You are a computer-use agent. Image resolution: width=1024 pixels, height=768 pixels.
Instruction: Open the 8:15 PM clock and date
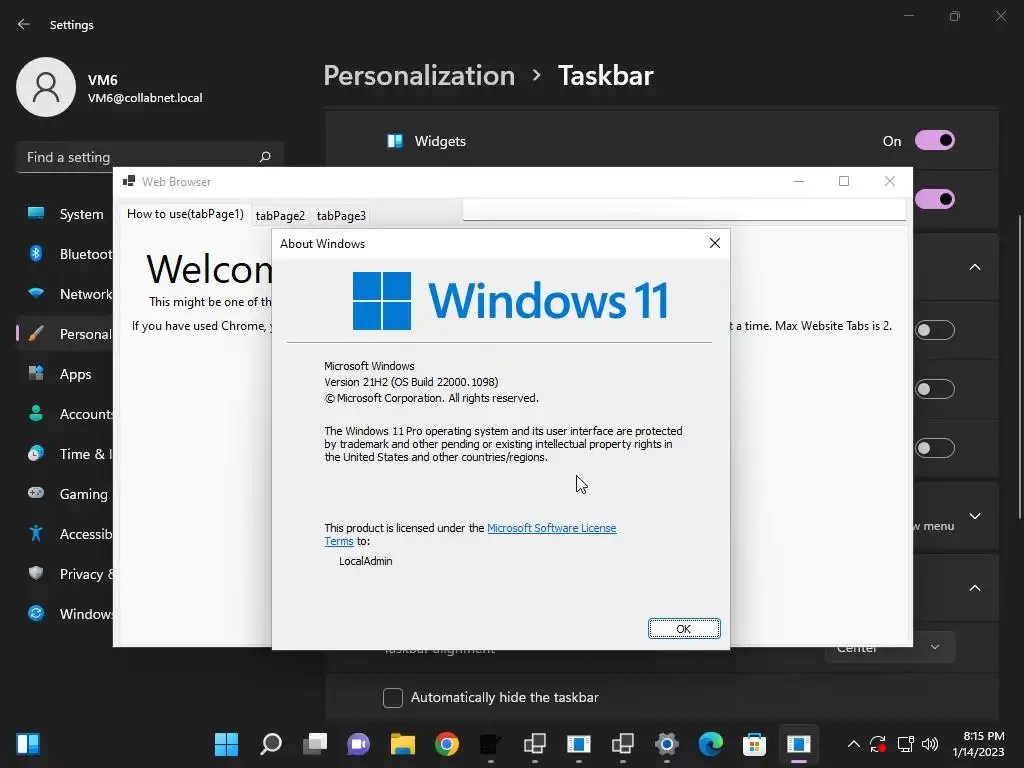click(x=978, y=744)
